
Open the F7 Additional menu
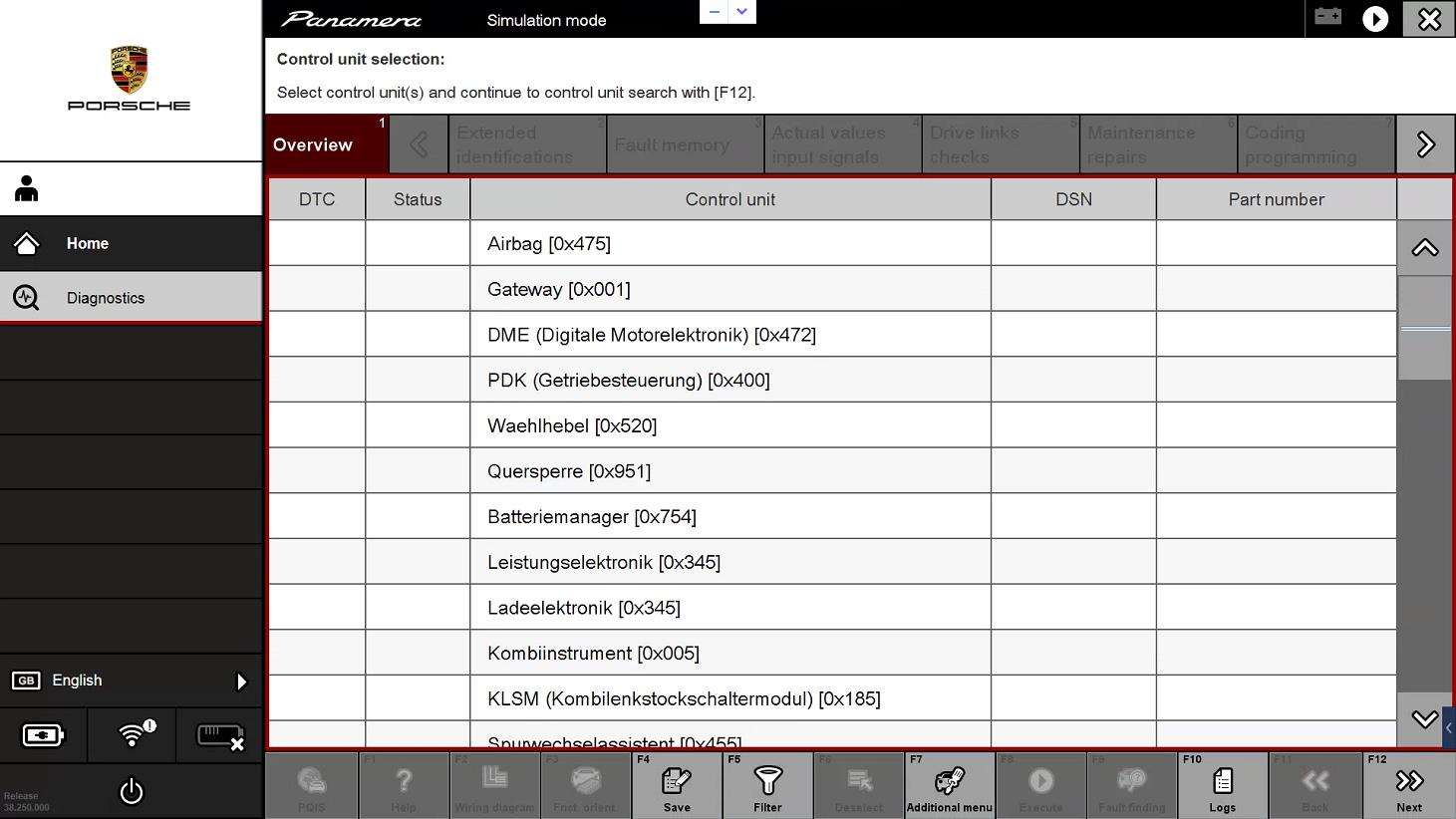pyautogui.click(x=950, y=785)
